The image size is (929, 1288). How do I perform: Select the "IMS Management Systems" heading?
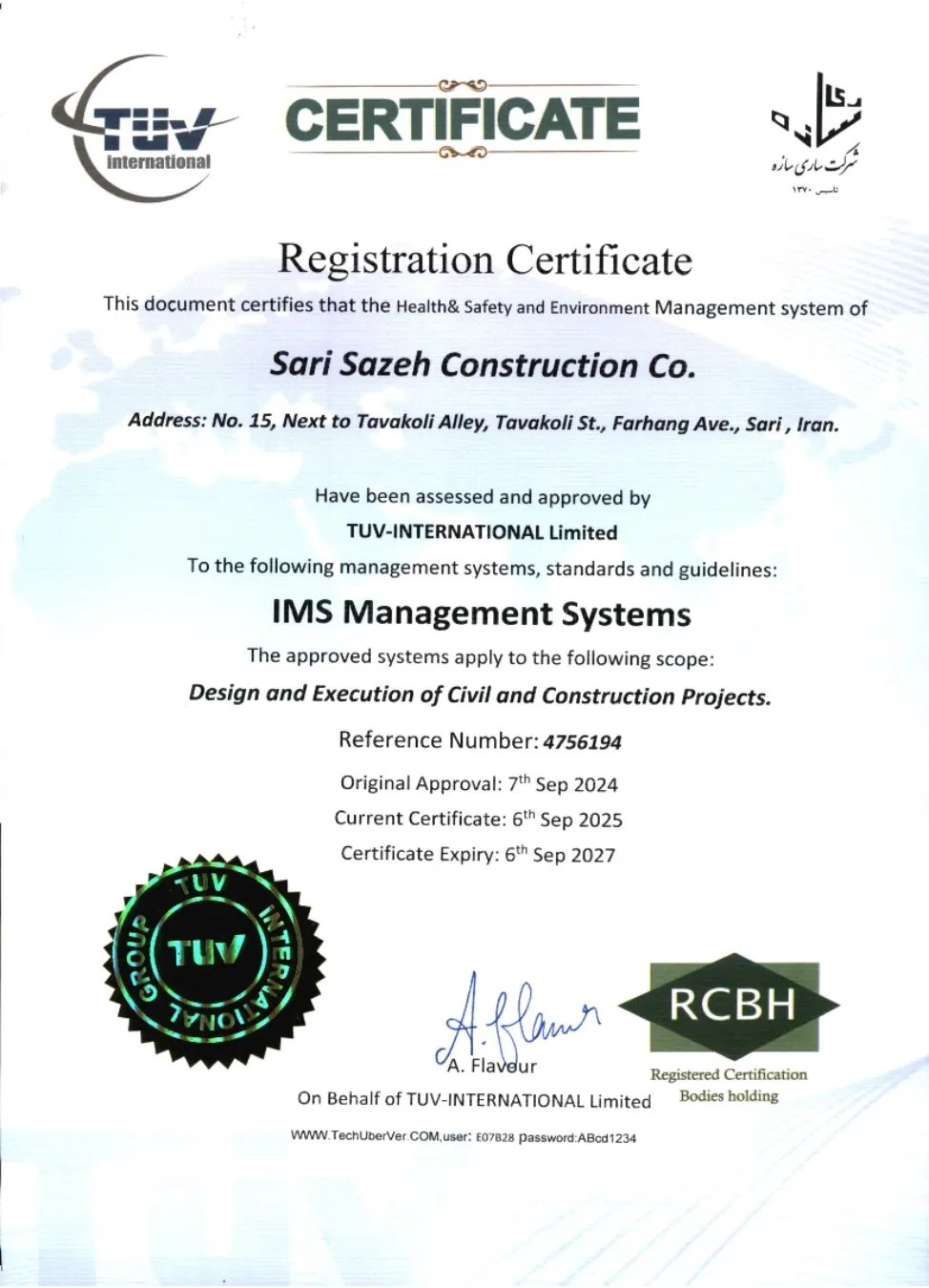[x=482, y=613]
